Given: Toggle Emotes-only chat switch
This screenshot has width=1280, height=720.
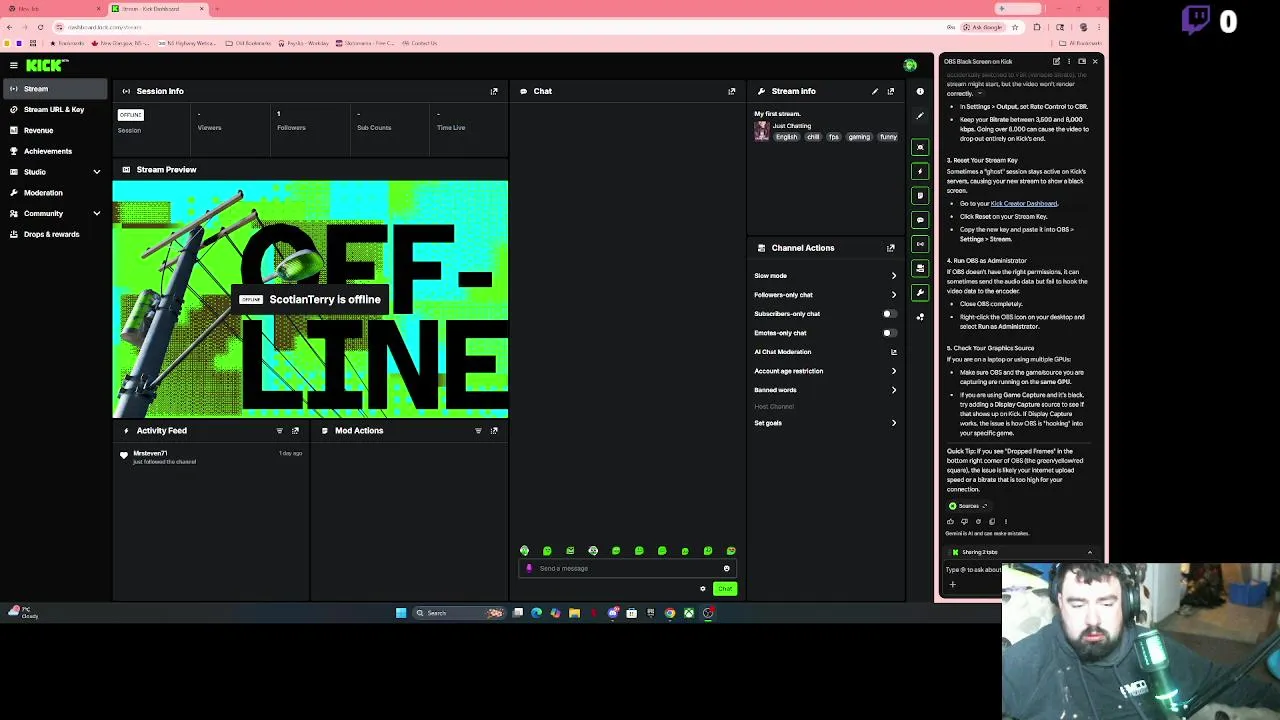Looking at the screenshot, I should 888,333.
